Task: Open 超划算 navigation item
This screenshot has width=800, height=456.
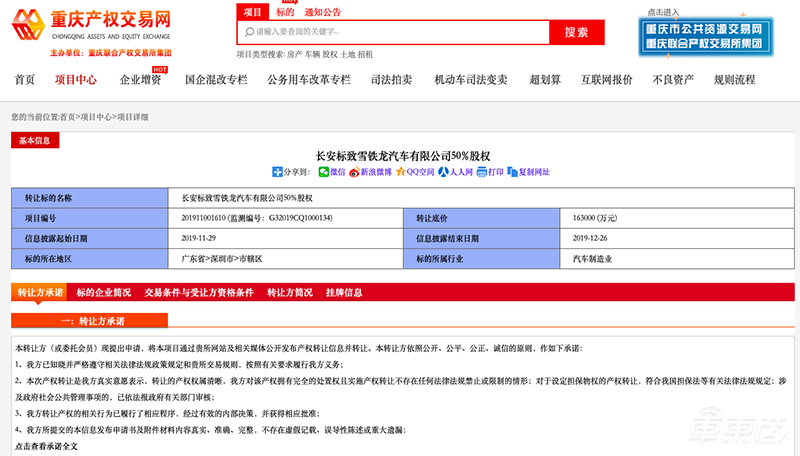Action: tap(545, 80)
